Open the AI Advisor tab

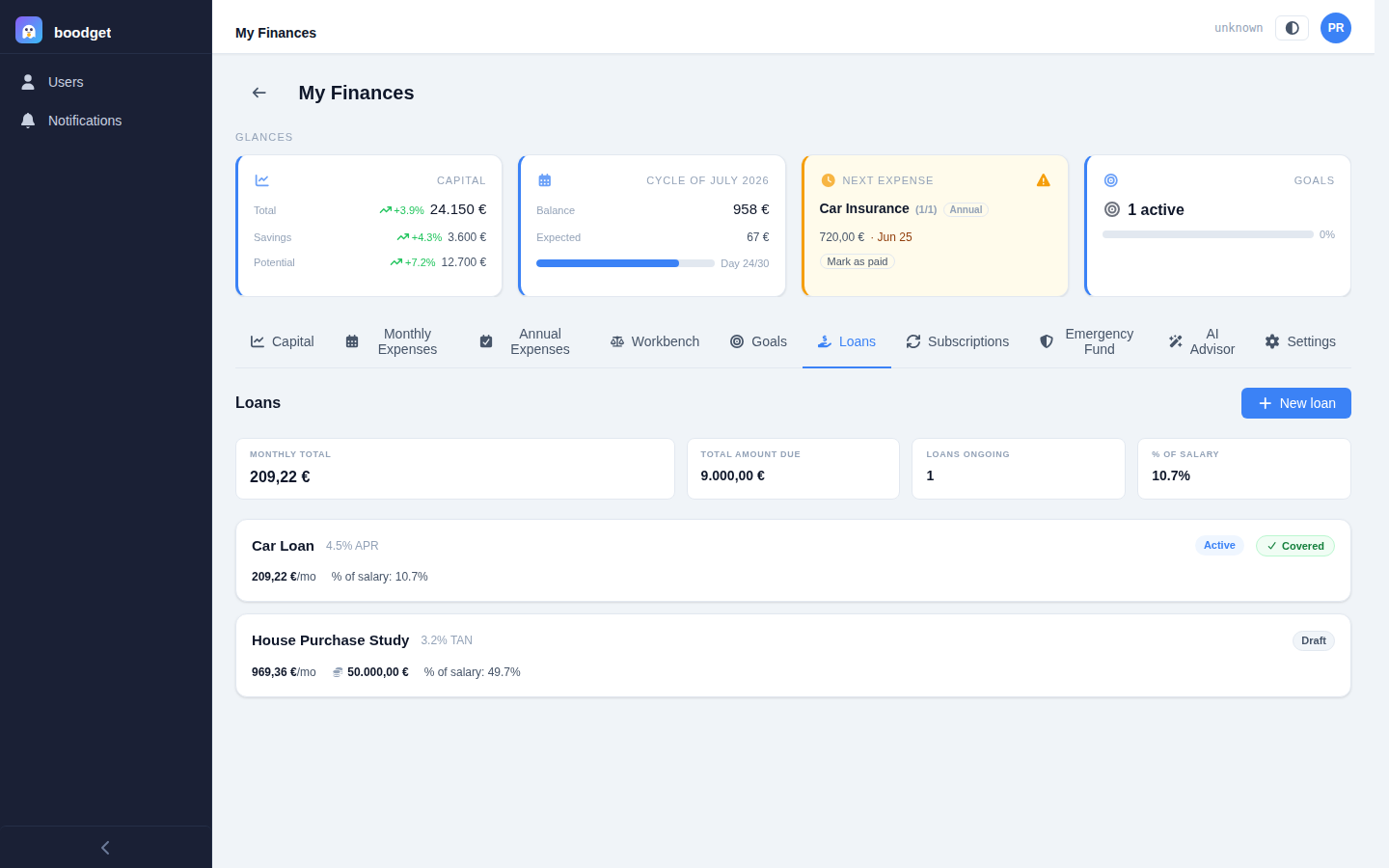[1202, 341]
